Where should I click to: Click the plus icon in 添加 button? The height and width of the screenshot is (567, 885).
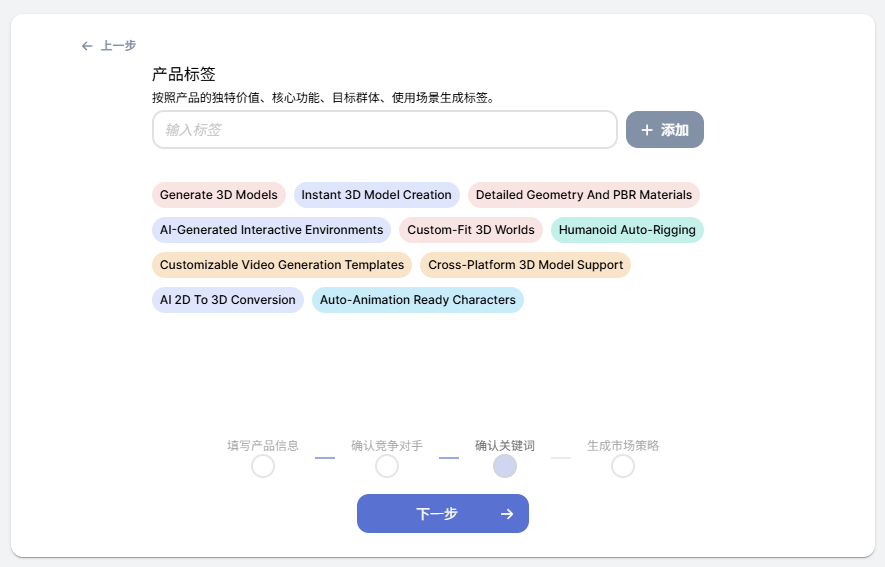(647, 130)
